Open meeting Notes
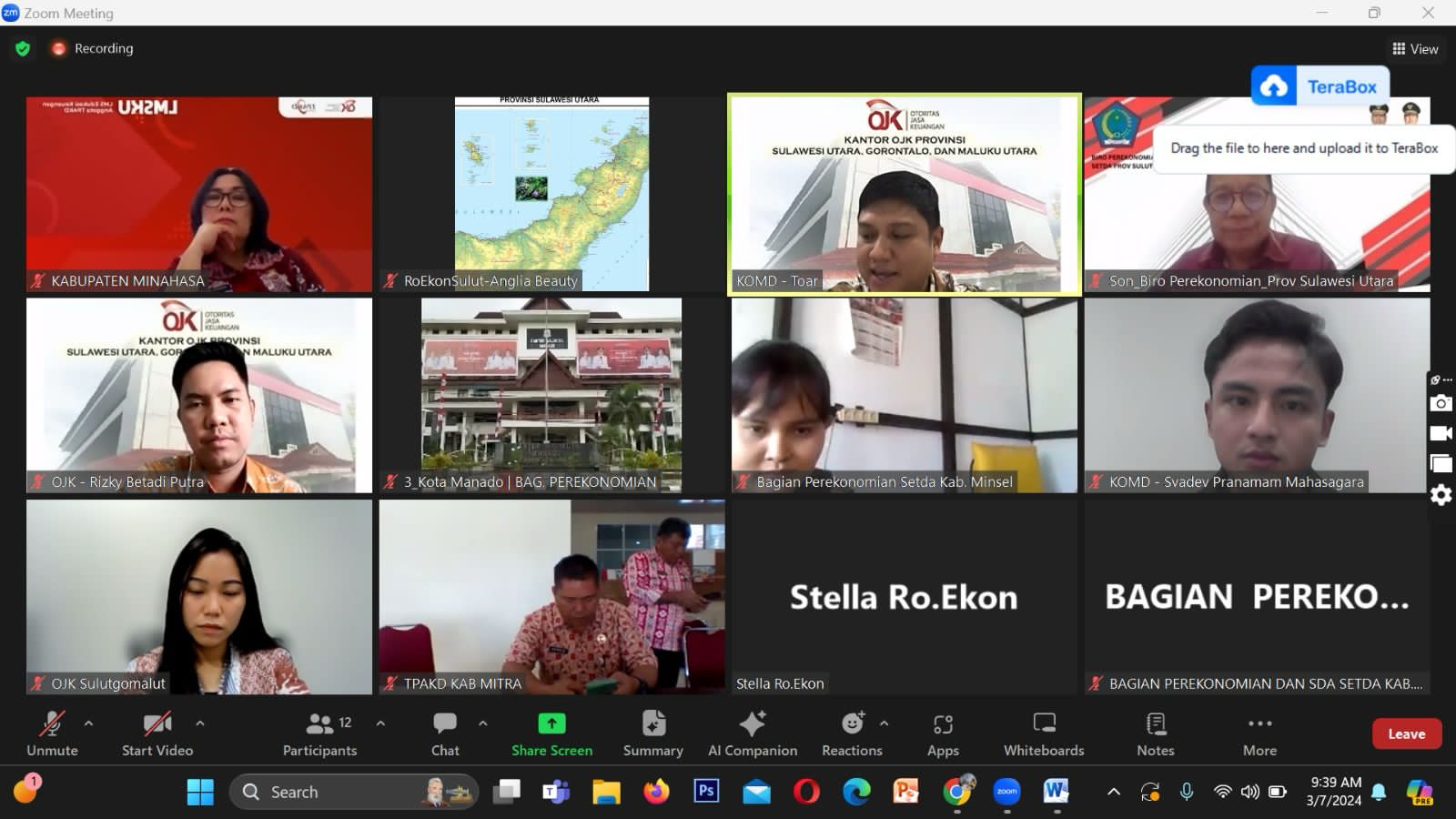This screenshot has width=1456, height=819. click(x=1156, y=735)
